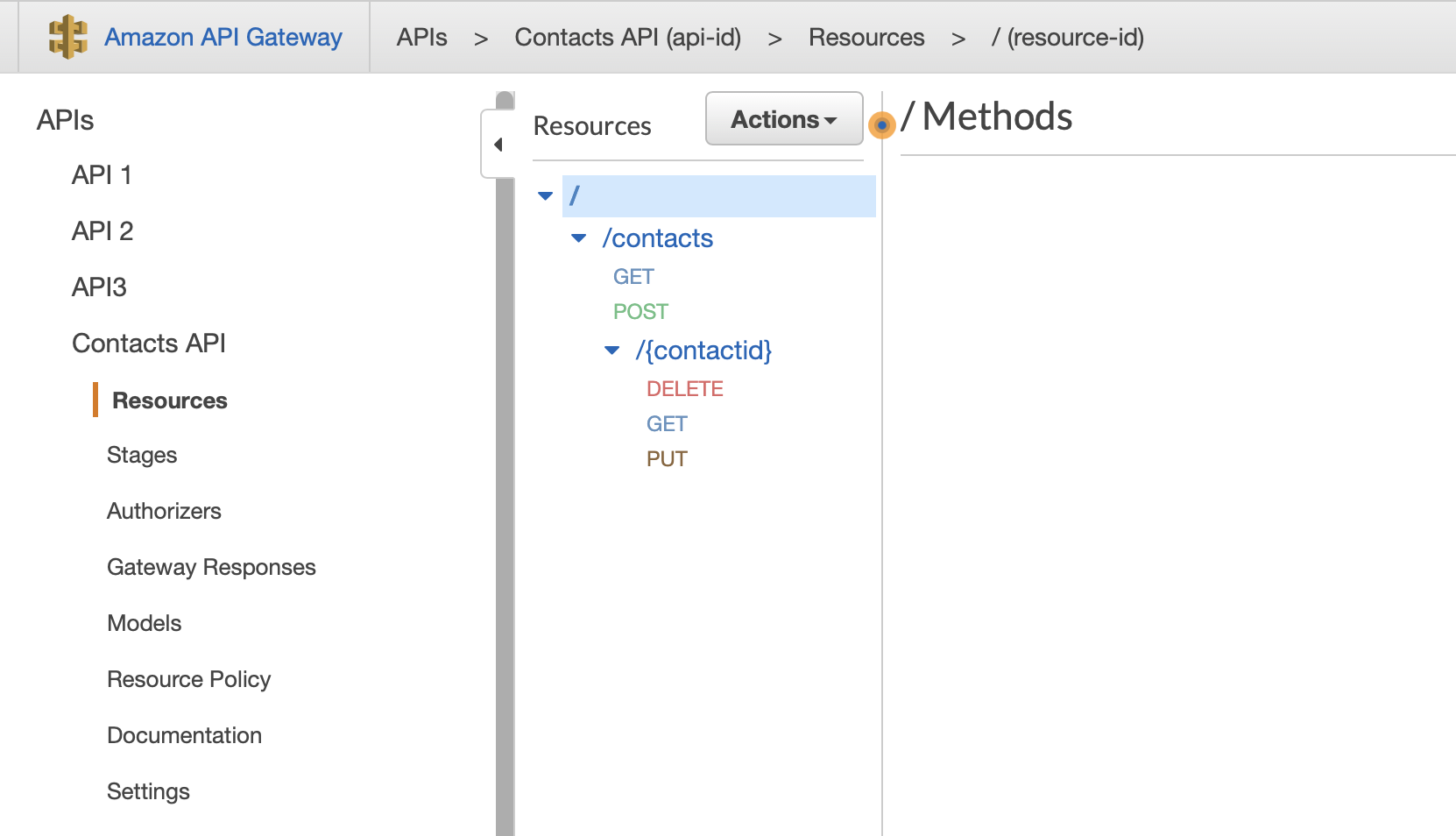
Task: Open the Actions dropdown menu
Action: coord(784,118)
